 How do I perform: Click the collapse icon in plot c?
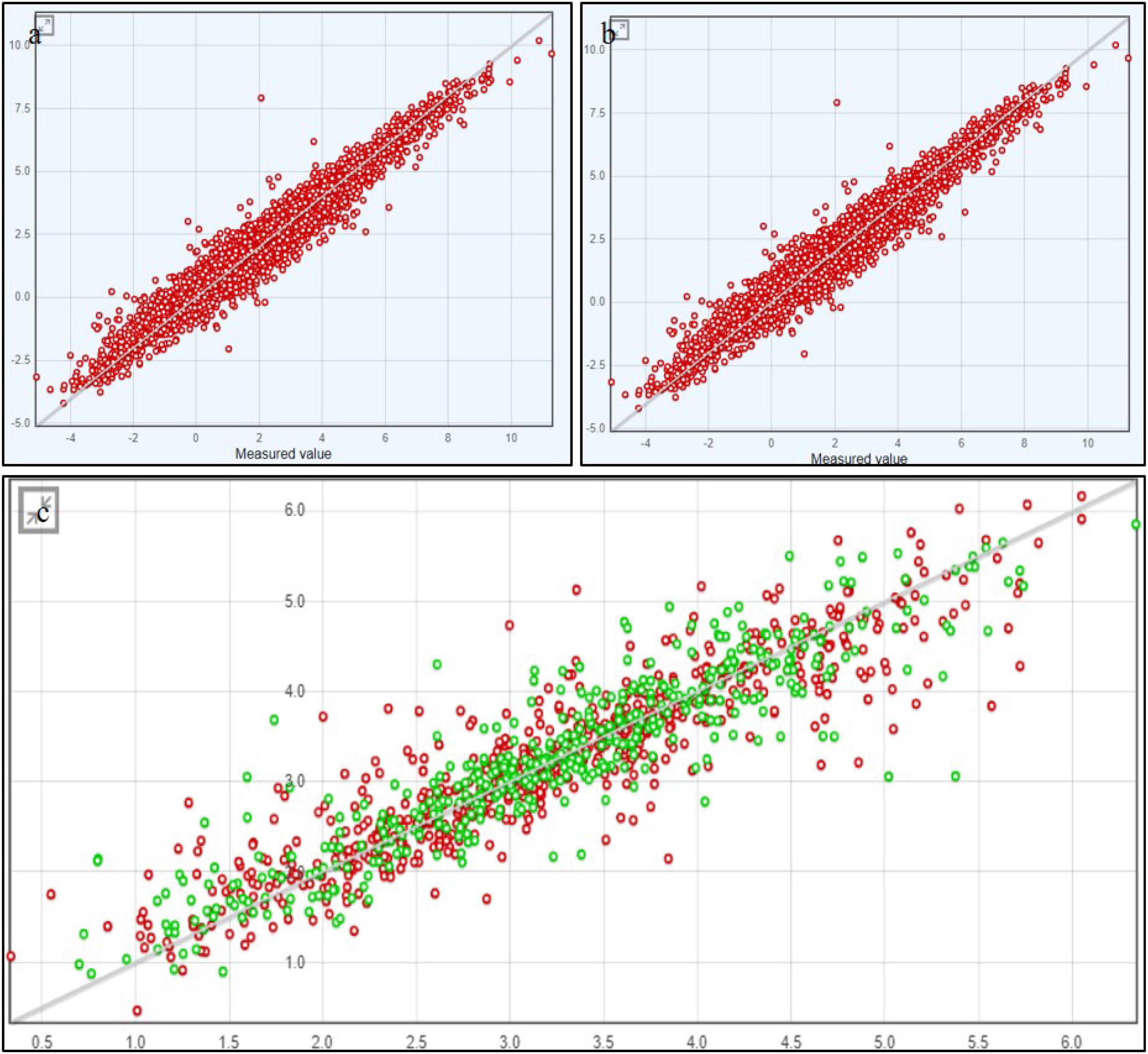click(x=38, y=510)
